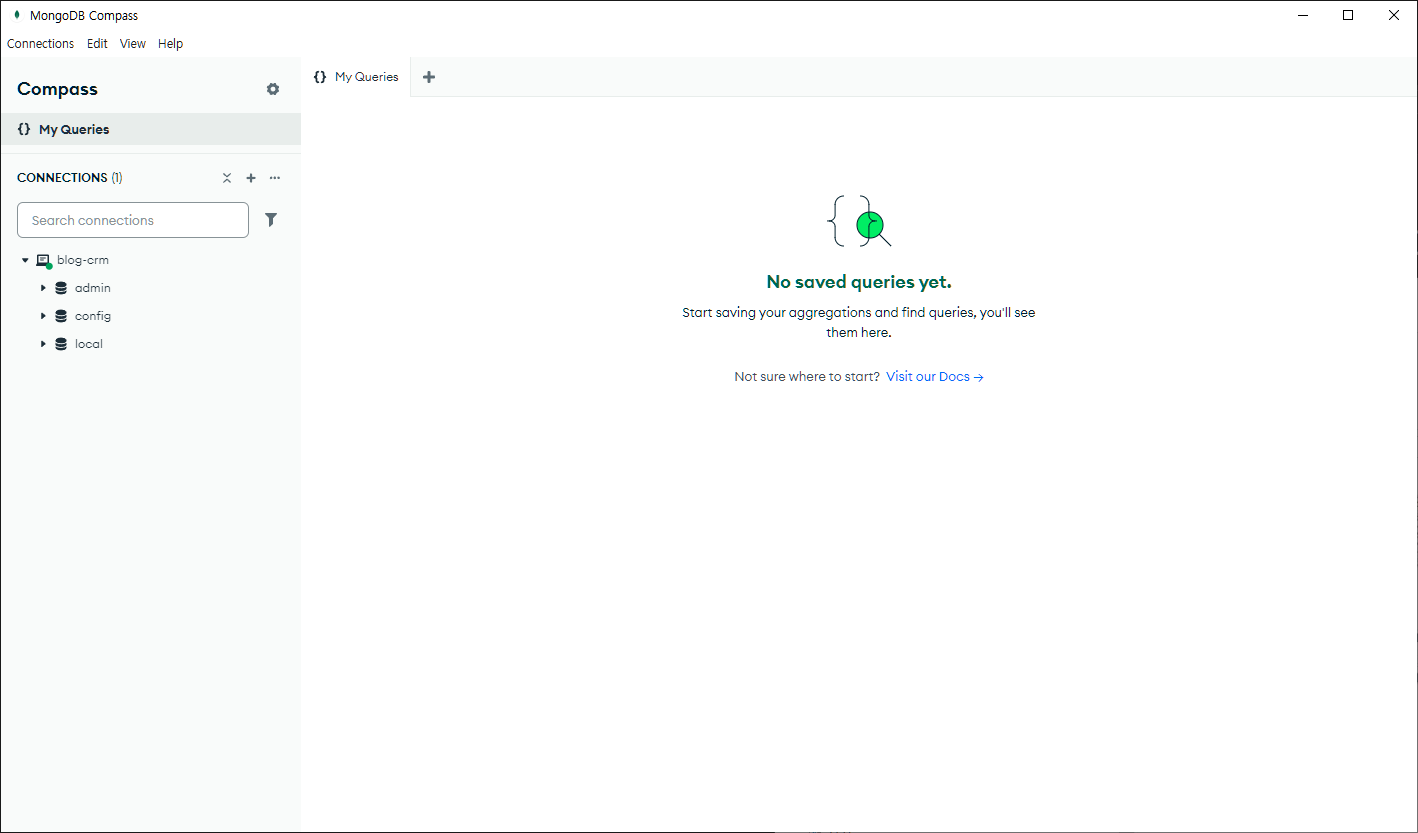Open a new tab with plus icon
Screen dimensions: 1418x833
point(429,77)
